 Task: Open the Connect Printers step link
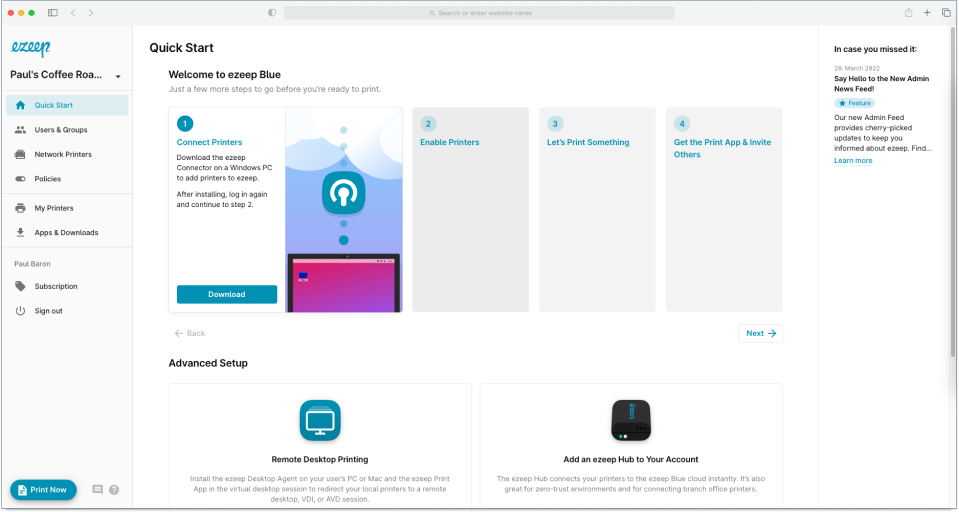click(209, 142)
